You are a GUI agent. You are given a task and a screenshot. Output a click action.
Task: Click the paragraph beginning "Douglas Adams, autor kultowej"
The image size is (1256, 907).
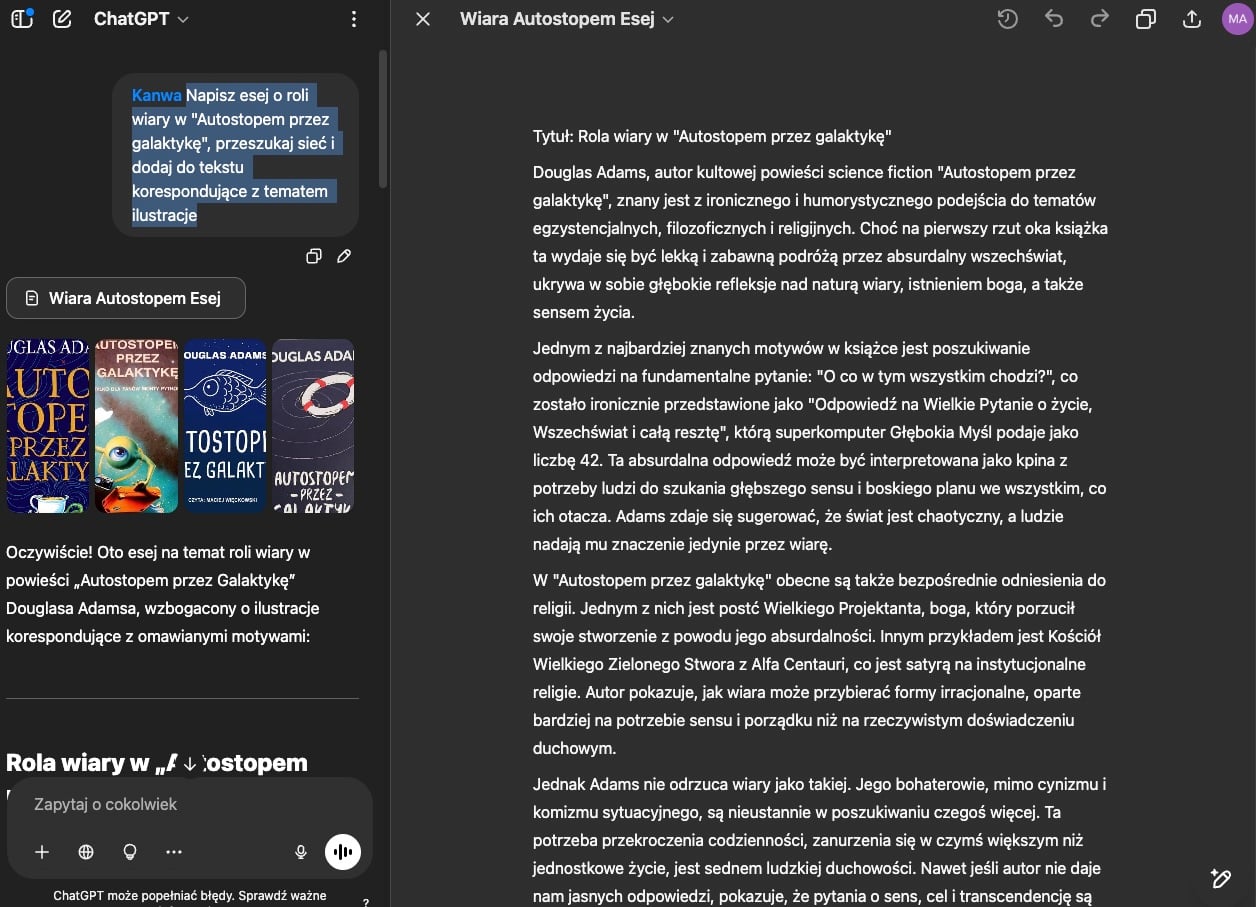point(820,242)
